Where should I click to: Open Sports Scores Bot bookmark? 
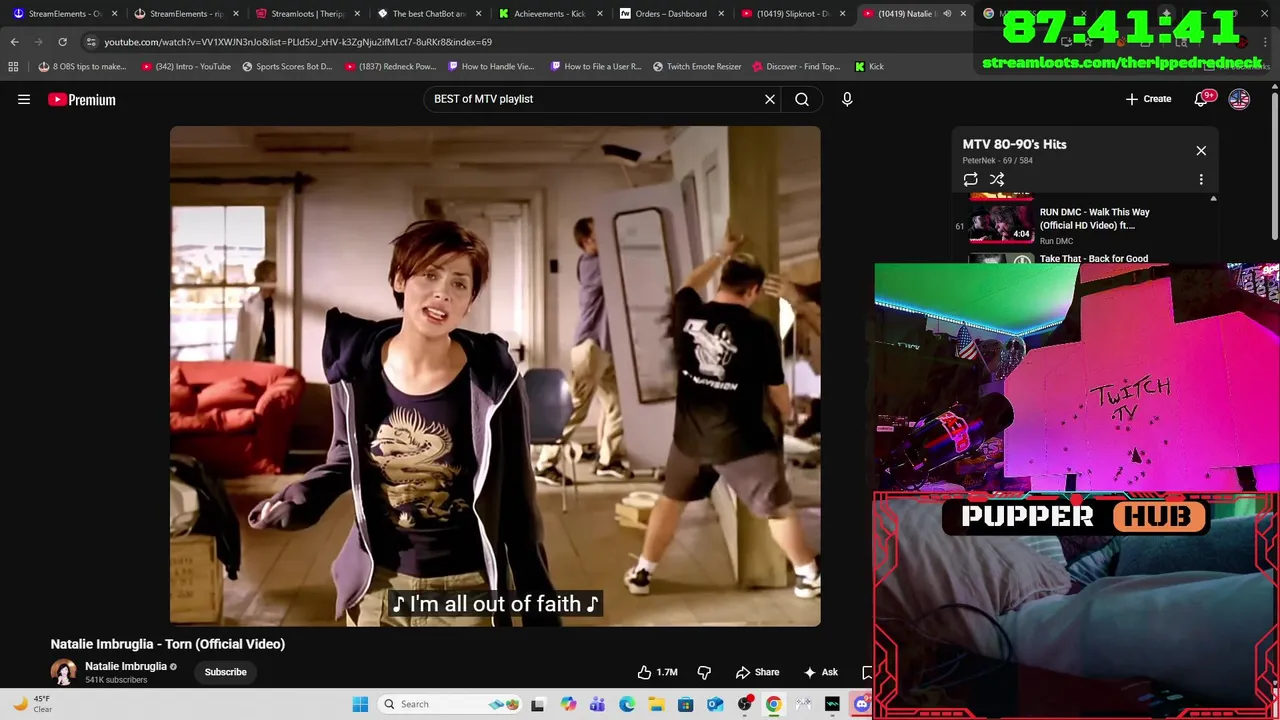(x=287, y=67)
